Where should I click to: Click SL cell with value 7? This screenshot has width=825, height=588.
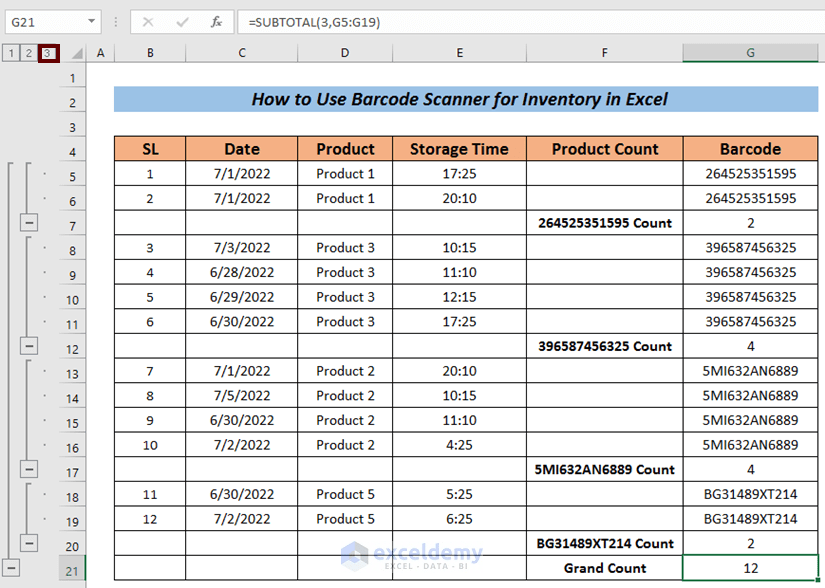[150, 371]
